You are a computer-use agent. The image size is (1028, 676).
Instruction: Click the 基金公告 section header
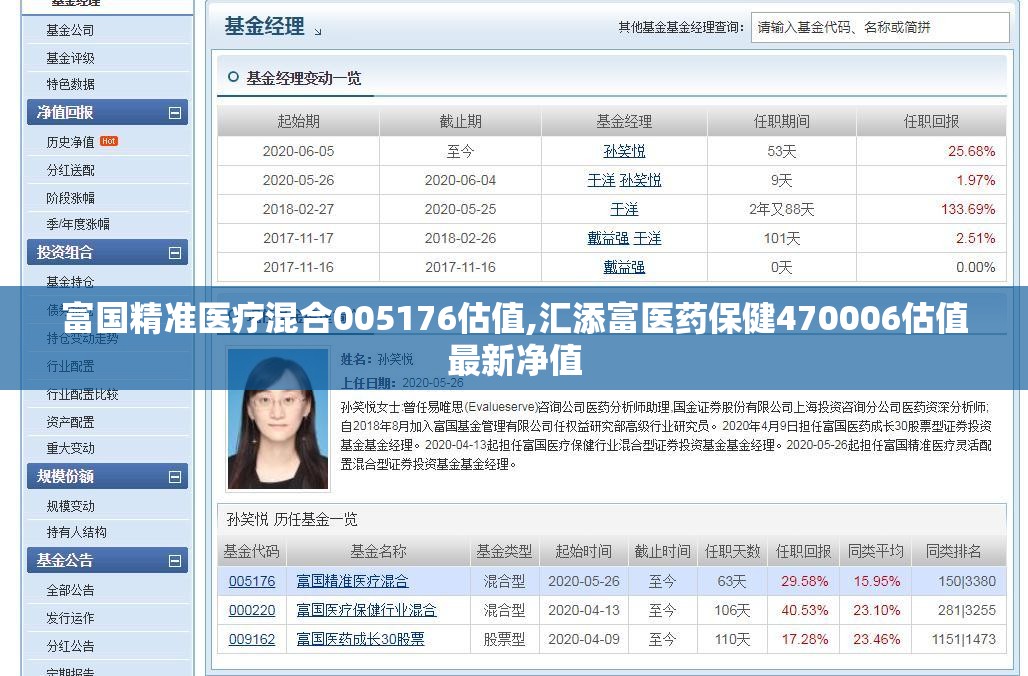[108, 561]
